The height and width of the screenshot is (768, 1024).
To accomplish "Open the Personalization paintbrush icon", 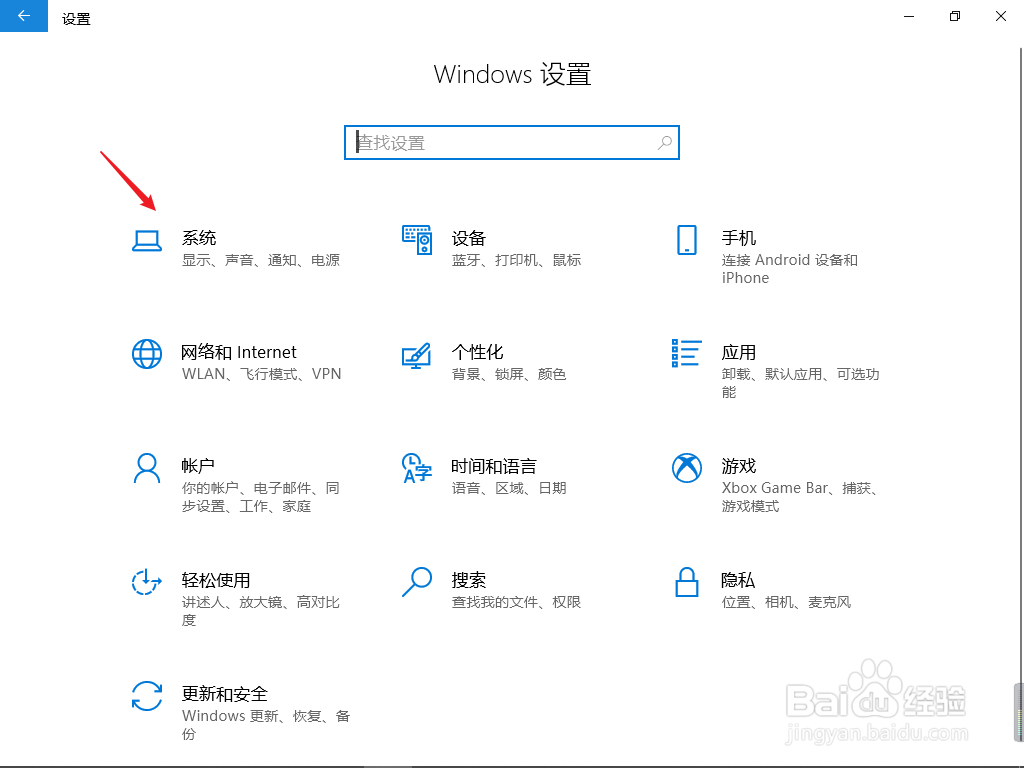I will click(417, 355).
